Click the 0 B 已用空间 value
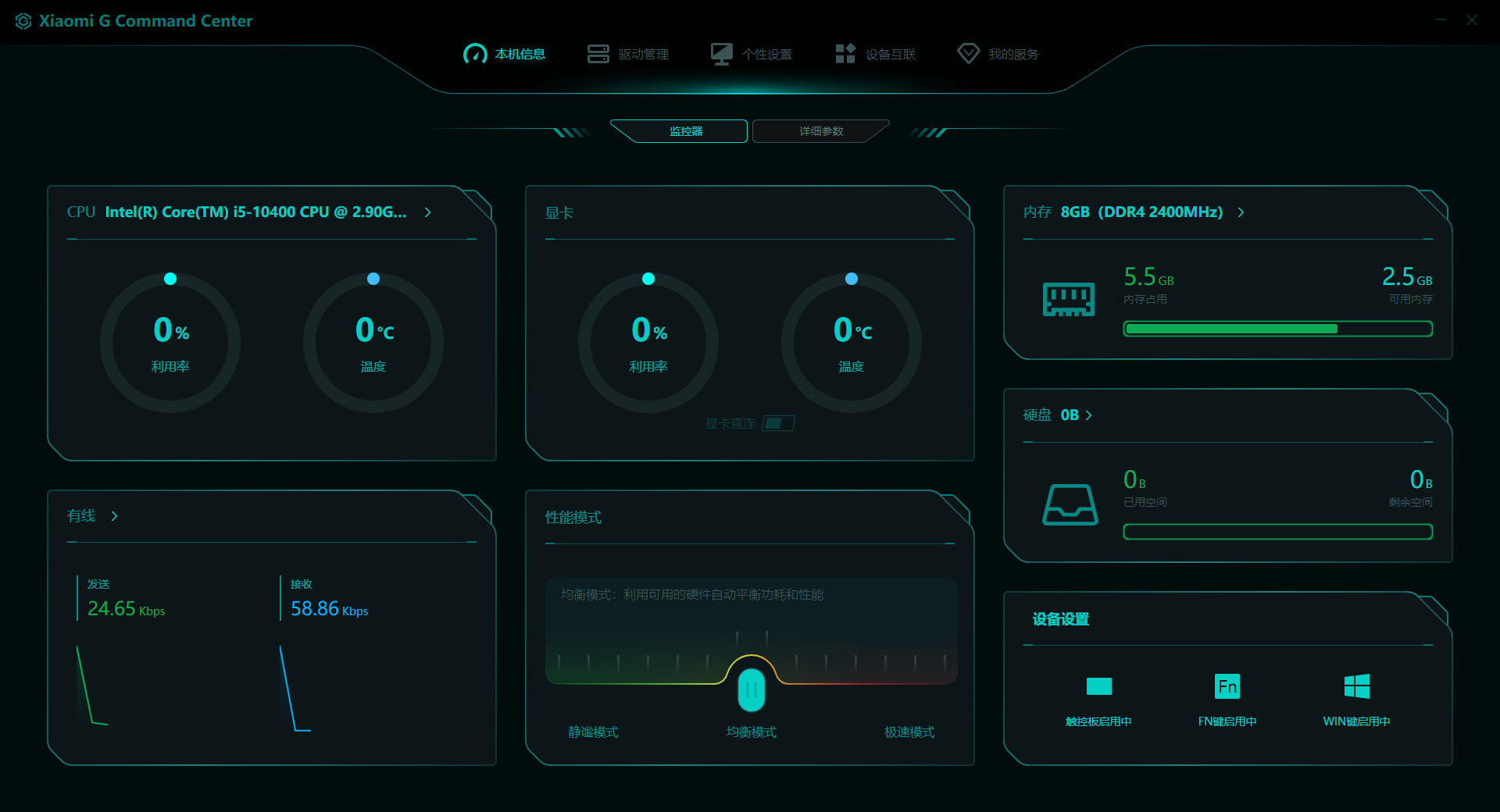 (1134, 479)
